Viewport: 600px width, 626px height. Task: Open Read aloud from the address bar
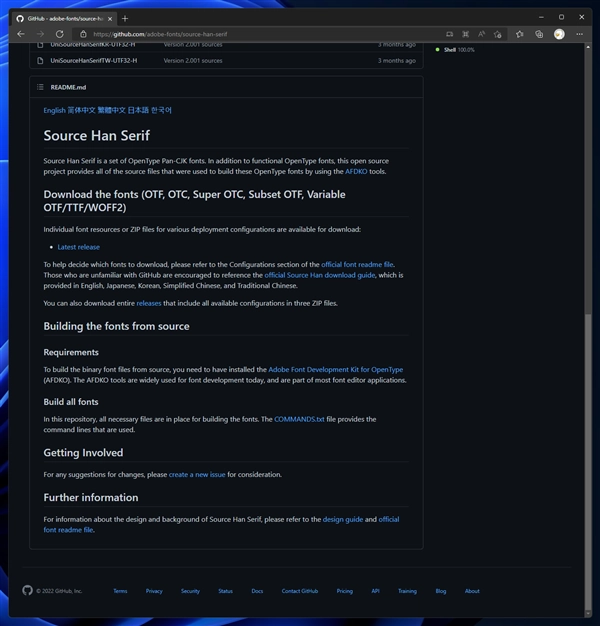point(481,34)
